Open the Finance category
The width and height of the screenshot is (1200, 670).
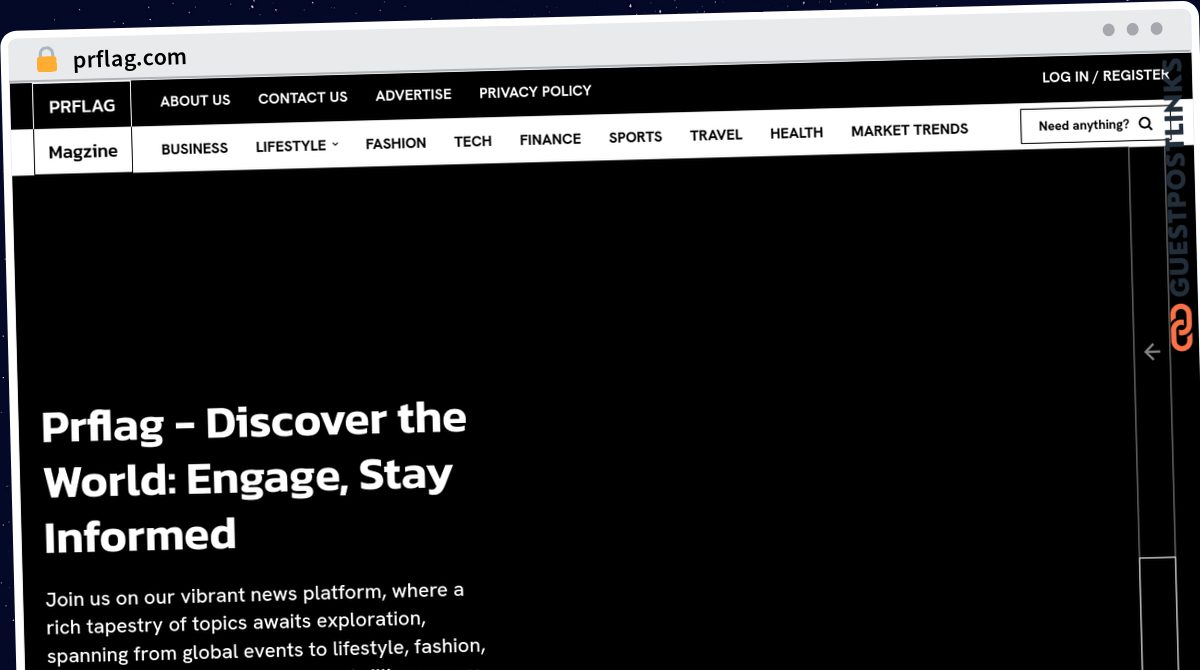click(x=550, y=139)
